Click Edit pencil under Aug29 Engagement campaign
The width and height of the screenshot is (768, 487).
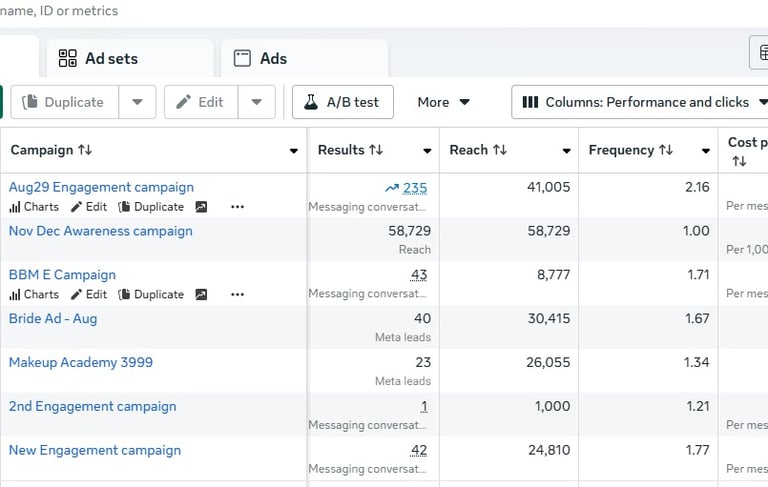point(88,207)
